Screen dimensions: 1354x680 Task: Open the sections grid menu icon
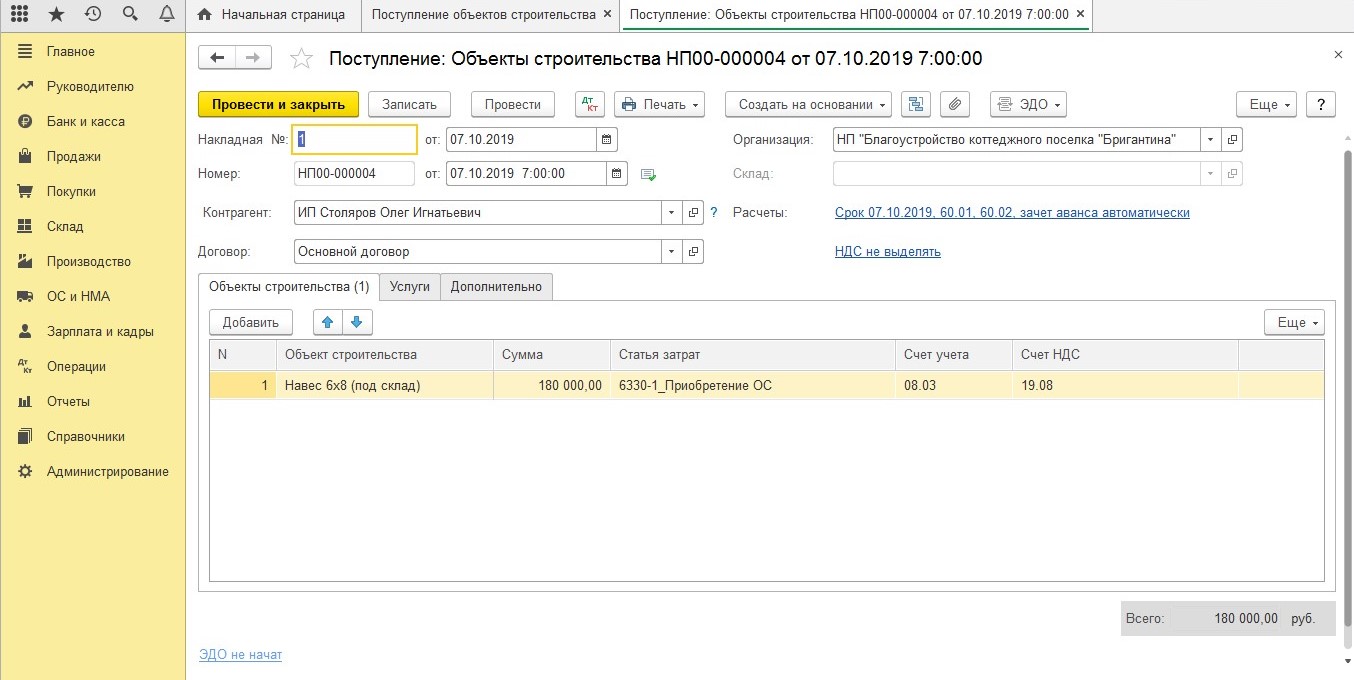point(19,14)
